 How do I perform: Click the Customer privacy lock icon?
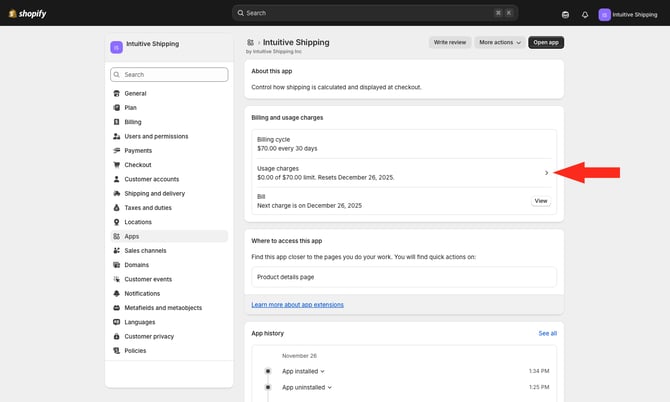coord(116,337)
